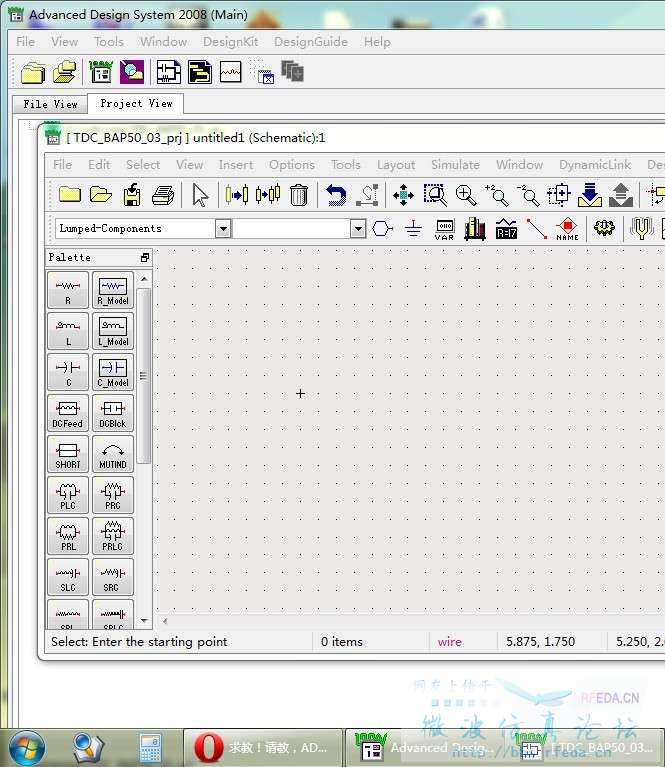Click the palette scrollbar down arrow
Image resolution: width=665 pixels, height=767 pixels.
coord(144,620)
